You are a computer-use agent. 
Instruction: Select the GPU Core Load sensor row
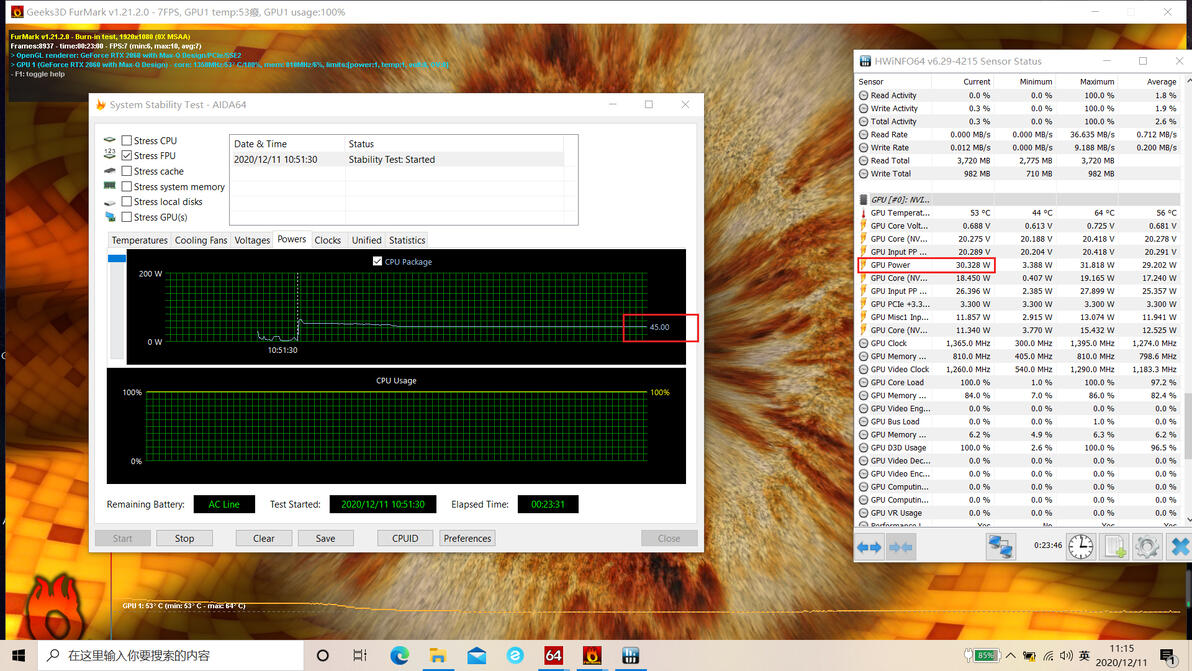pyautogui.click(x=1019, y=382)
